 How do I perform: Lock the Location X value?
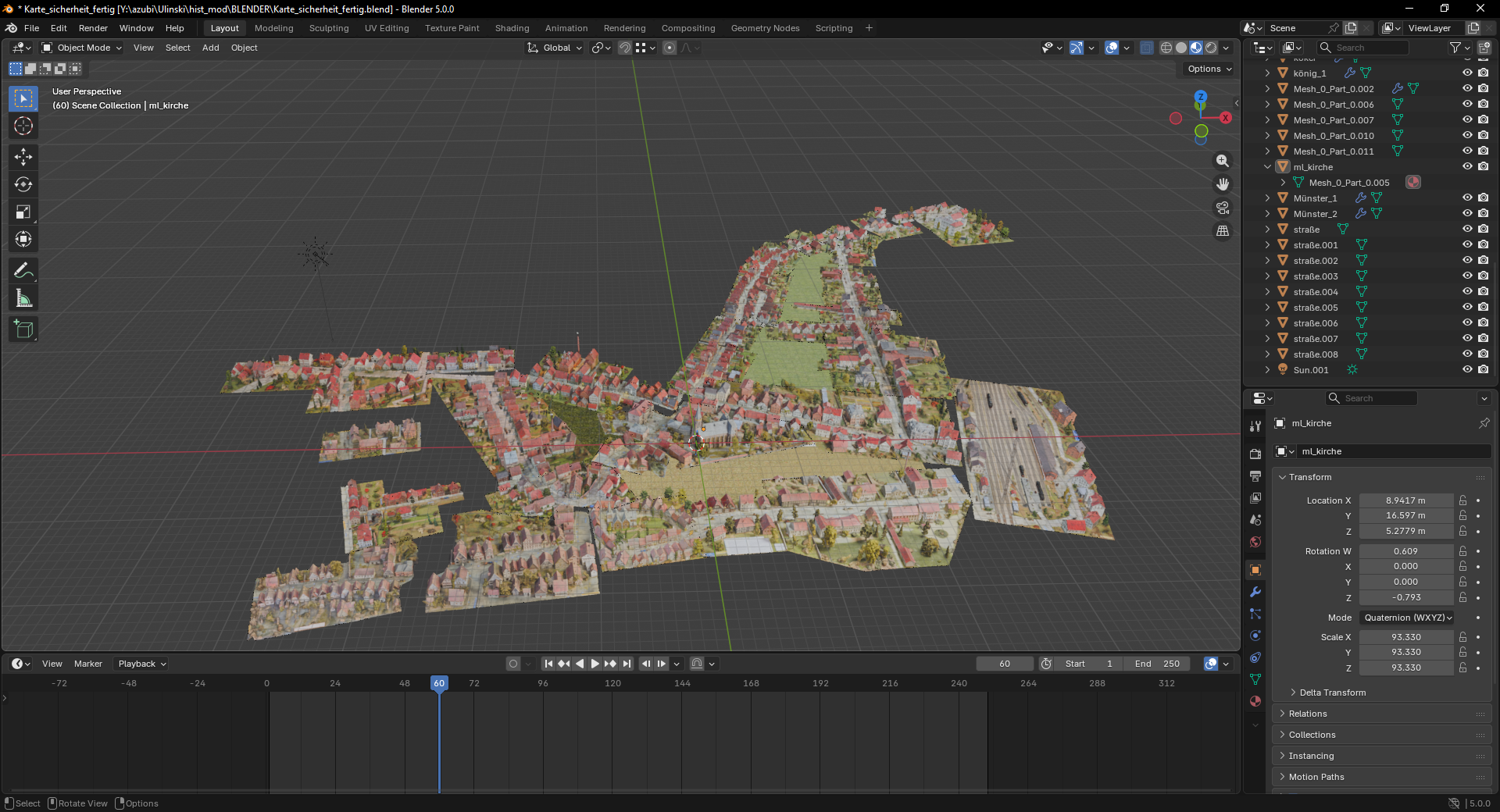pyautogui.click(x=1463, y=500)
